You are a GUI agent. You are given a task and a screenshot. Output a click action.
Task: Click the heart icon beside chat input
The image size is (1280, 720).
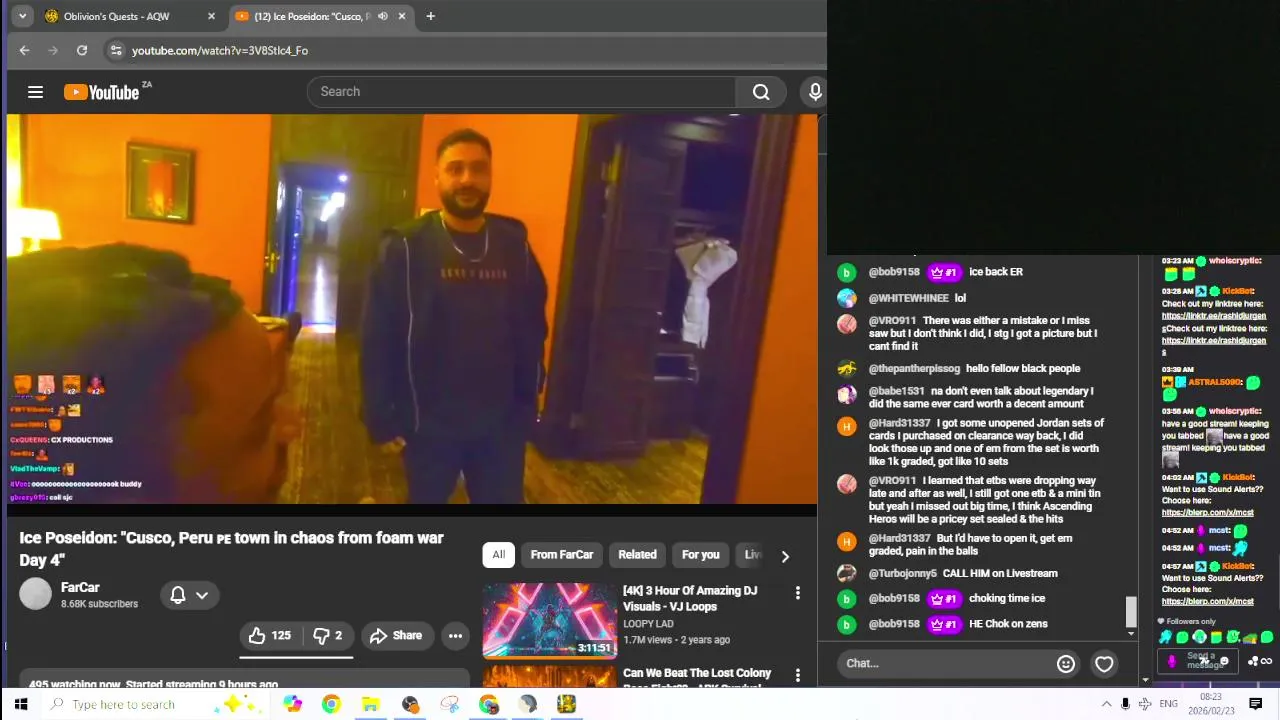(1104, 663)
